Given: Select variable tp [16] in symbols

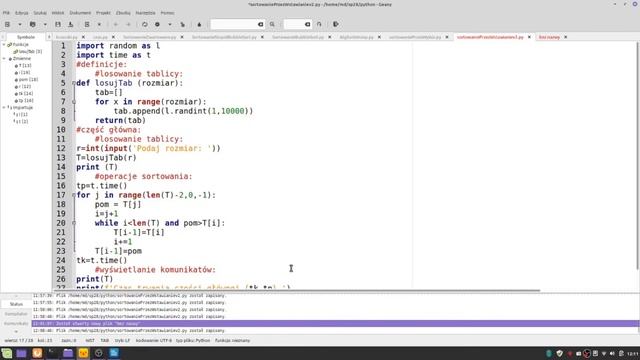Looking at the screenshot, I should [x=24, y=100].
